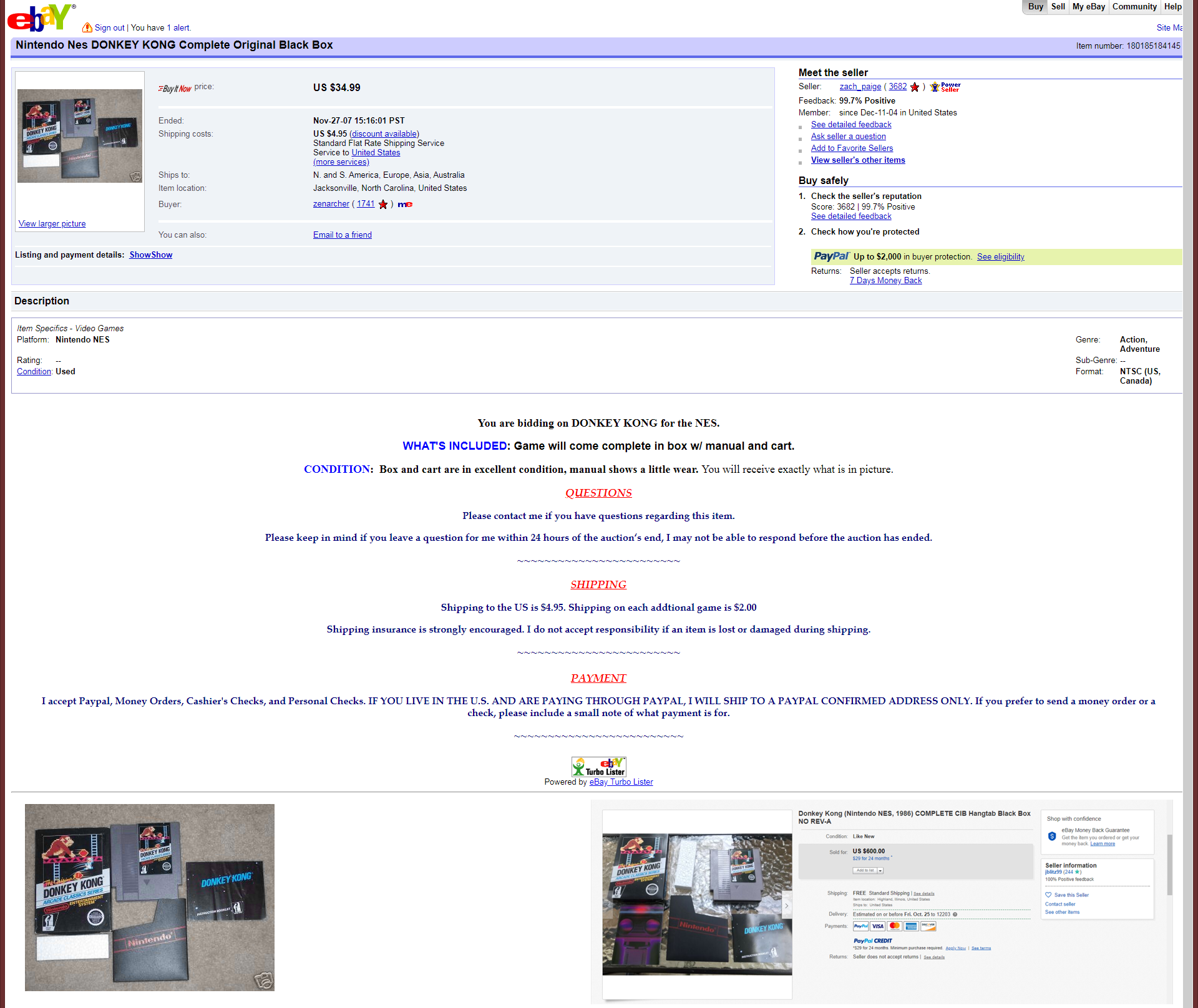Click the Sell tab in top navigation
Screen dimensions: 1198x1008
pyautogui.click(x=1058, y=6)
